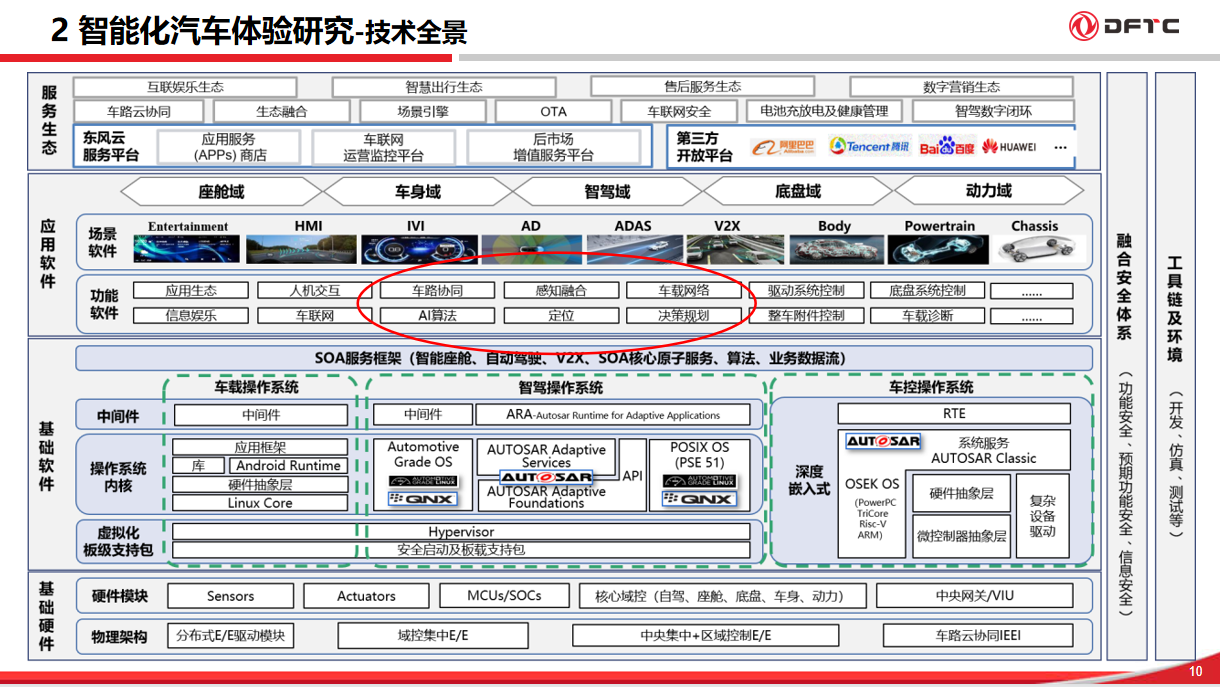The height and width of the screenshot is (687, 1220).
Task: Click the DFTC logo in the header
Action: (1125, 27)
